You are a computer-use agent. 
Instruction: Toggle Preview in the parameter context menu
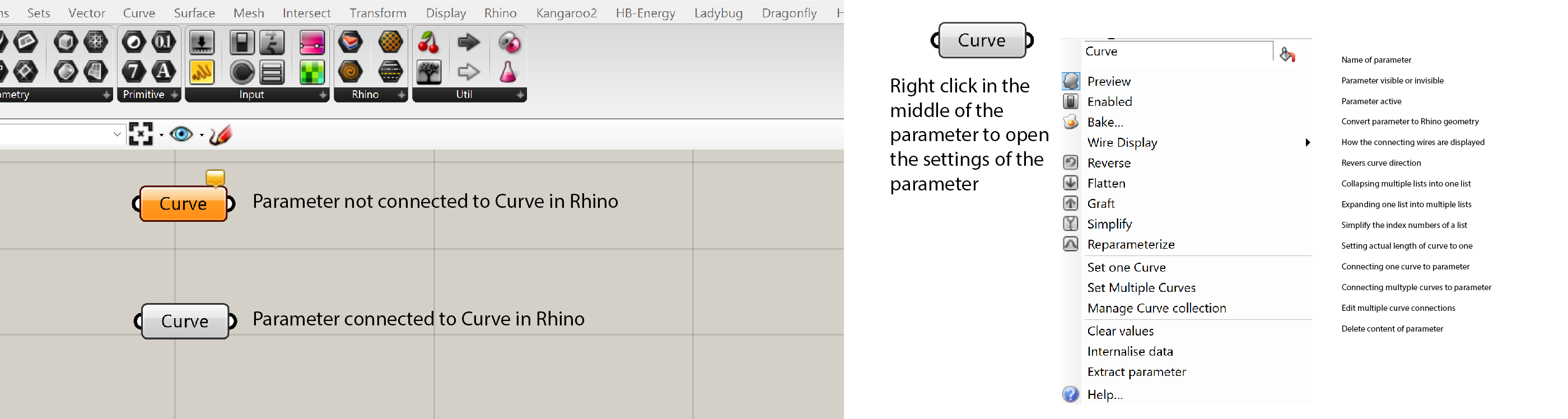click(1108, 81)
